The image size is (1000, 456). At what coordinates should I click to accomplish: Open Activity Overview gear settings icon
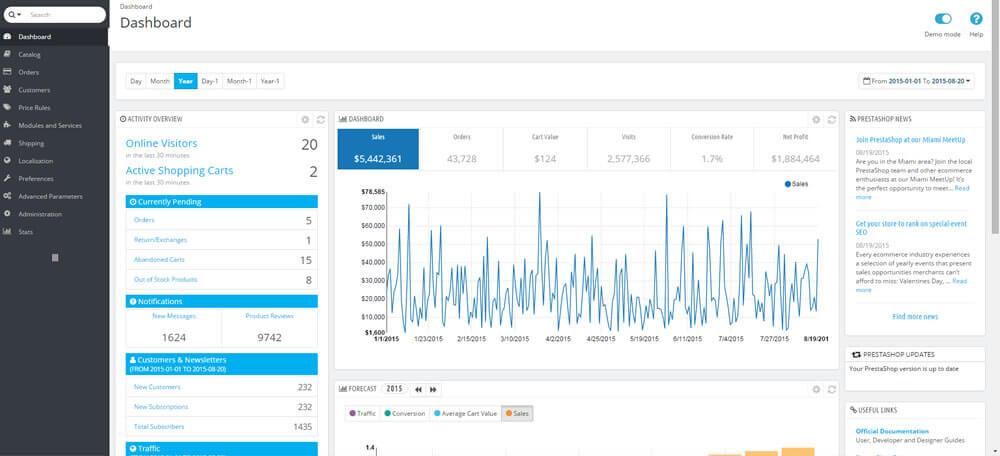point(305,119)
